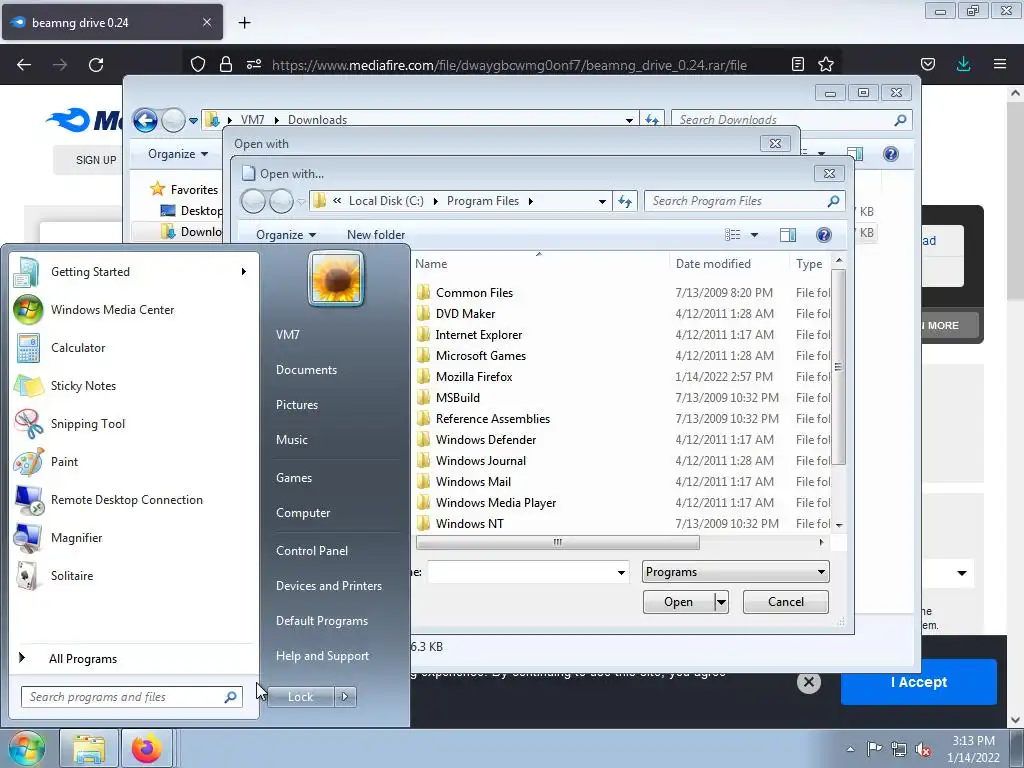Click the Save to Pocket icon
The image size is (1024, 768).
point(927,64)
